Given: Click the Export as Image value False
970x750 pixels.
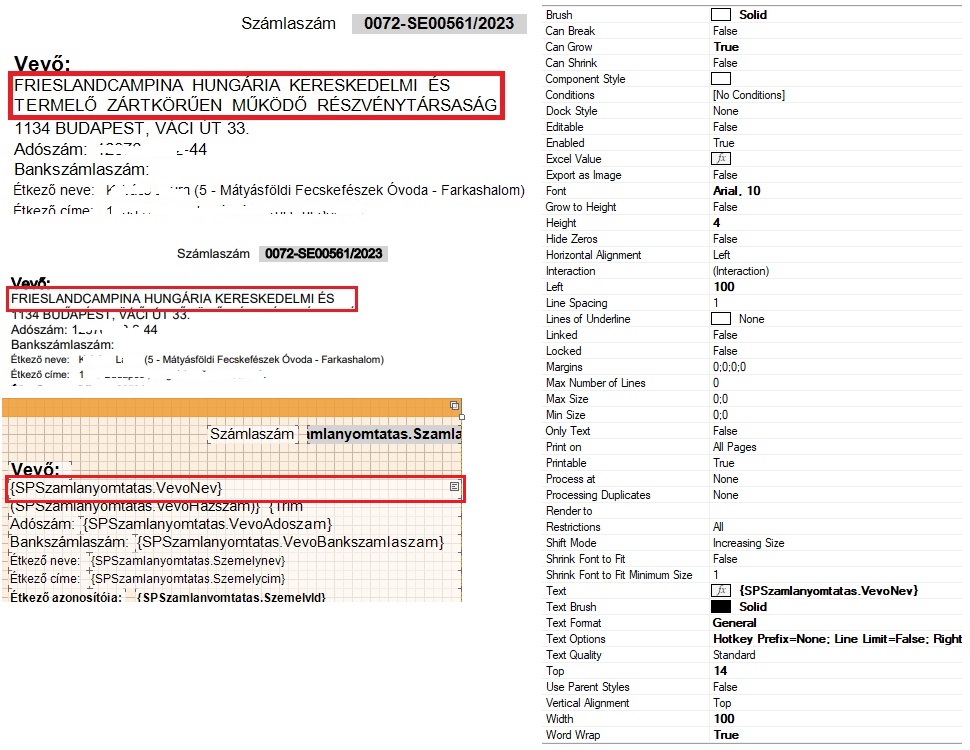Looking at the screenshot, I should click(x=725, y=175).
